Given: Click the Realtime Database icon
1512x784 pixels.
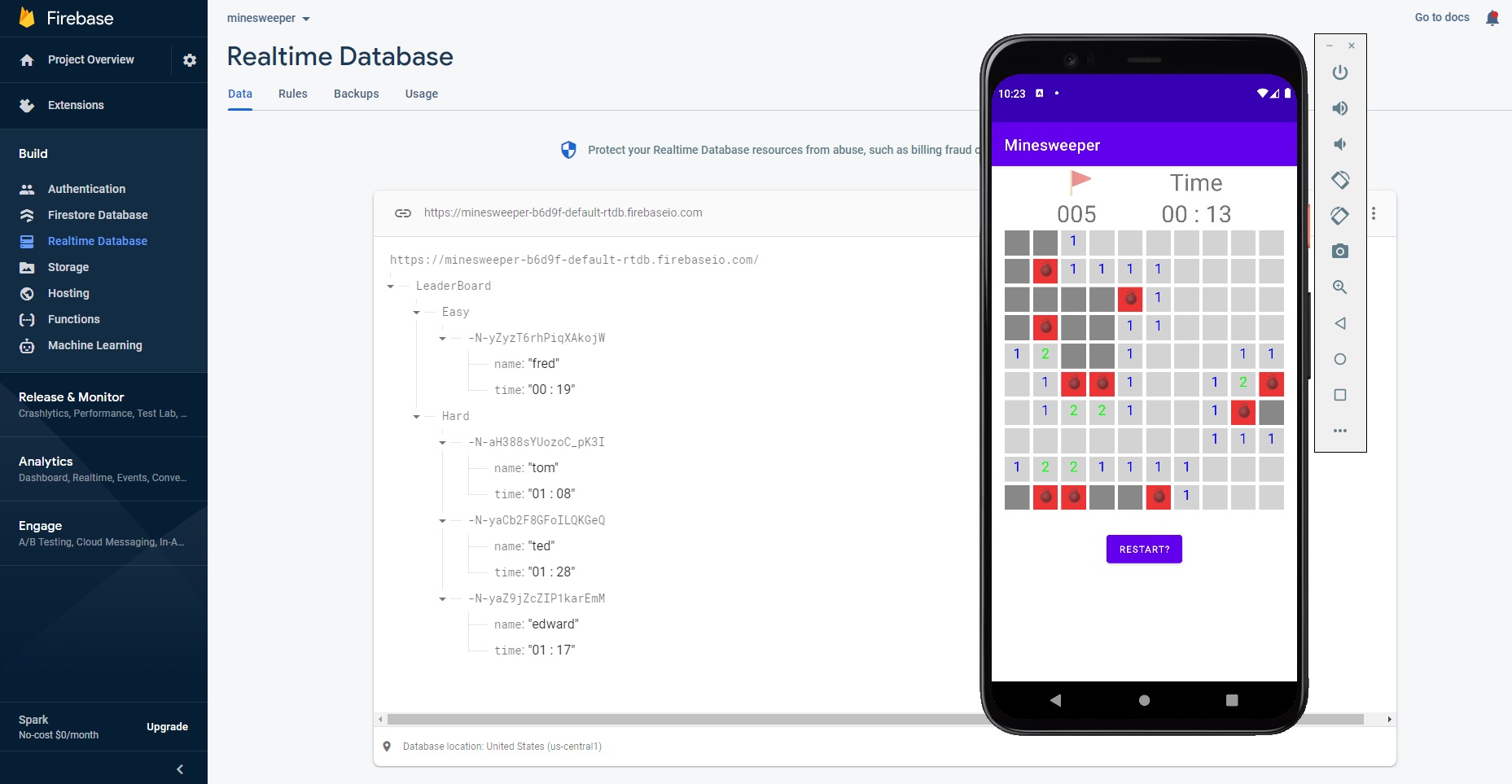Looking at the screenshot, I should tap(27, 241).
